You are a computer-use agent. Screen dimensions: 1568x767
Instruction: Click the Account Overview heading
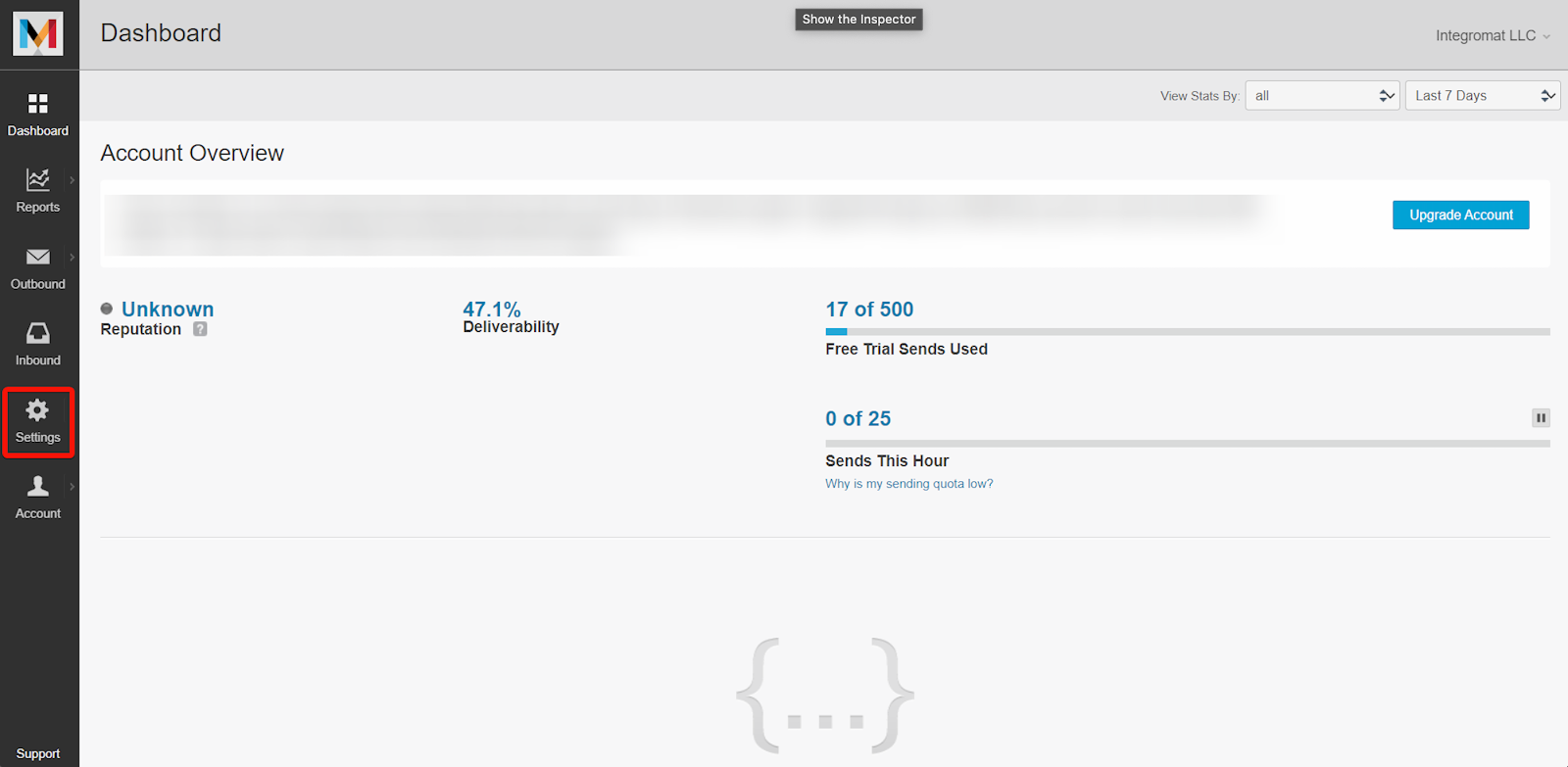192,153
